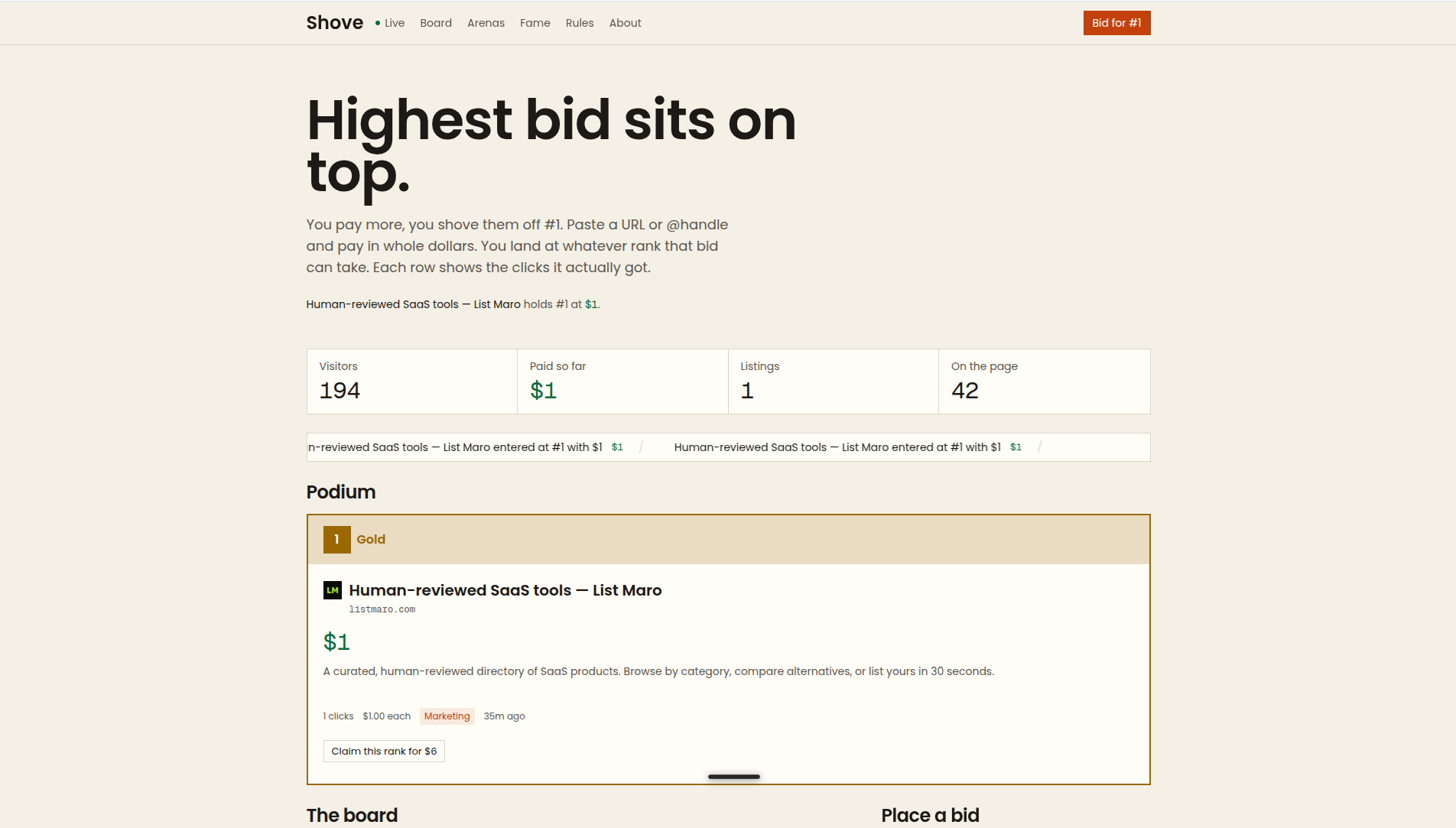Click the green live status dot
1456x828 pixels.
point(378,23)
